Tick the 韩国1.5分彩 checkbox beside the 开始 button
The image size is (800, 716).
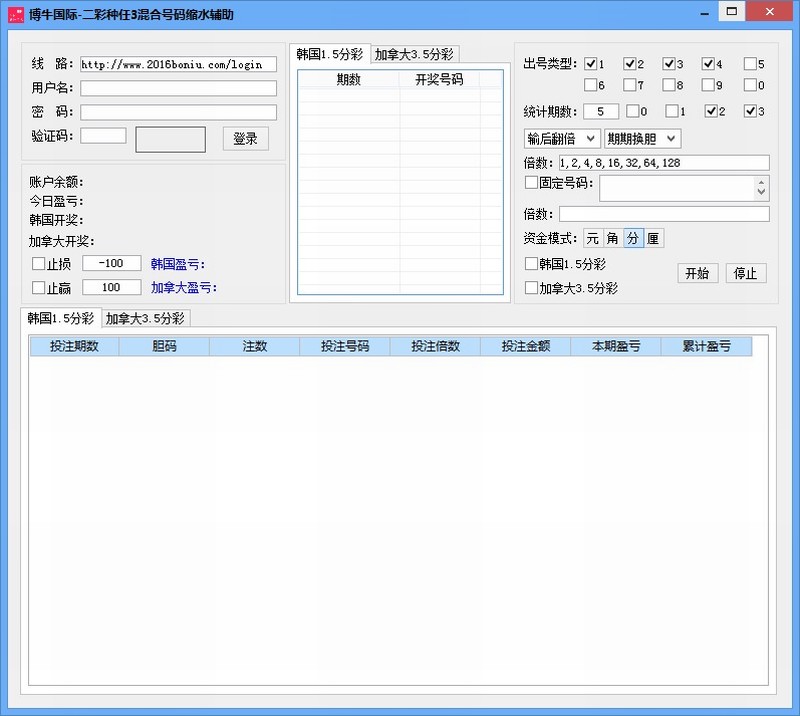pyautogui.click(x=532, y=265)
